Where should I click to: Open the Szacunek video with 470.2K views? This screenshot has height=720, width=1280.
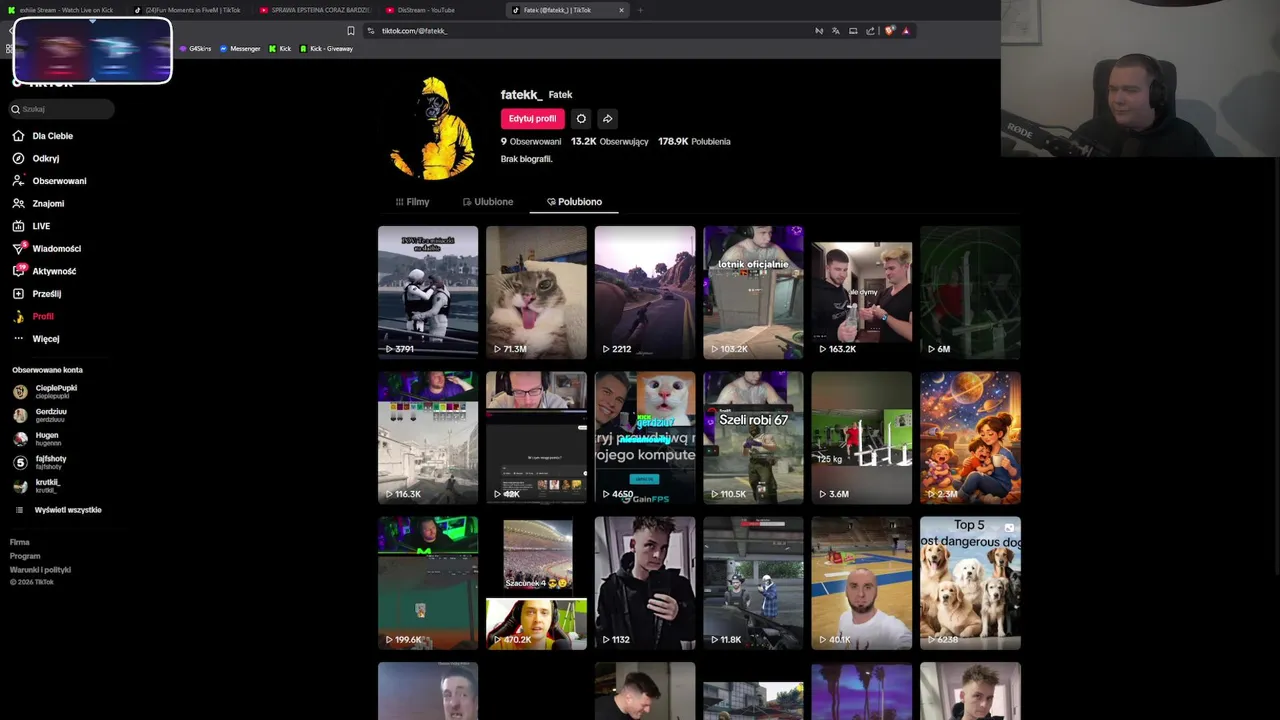(x=536, y=583)
